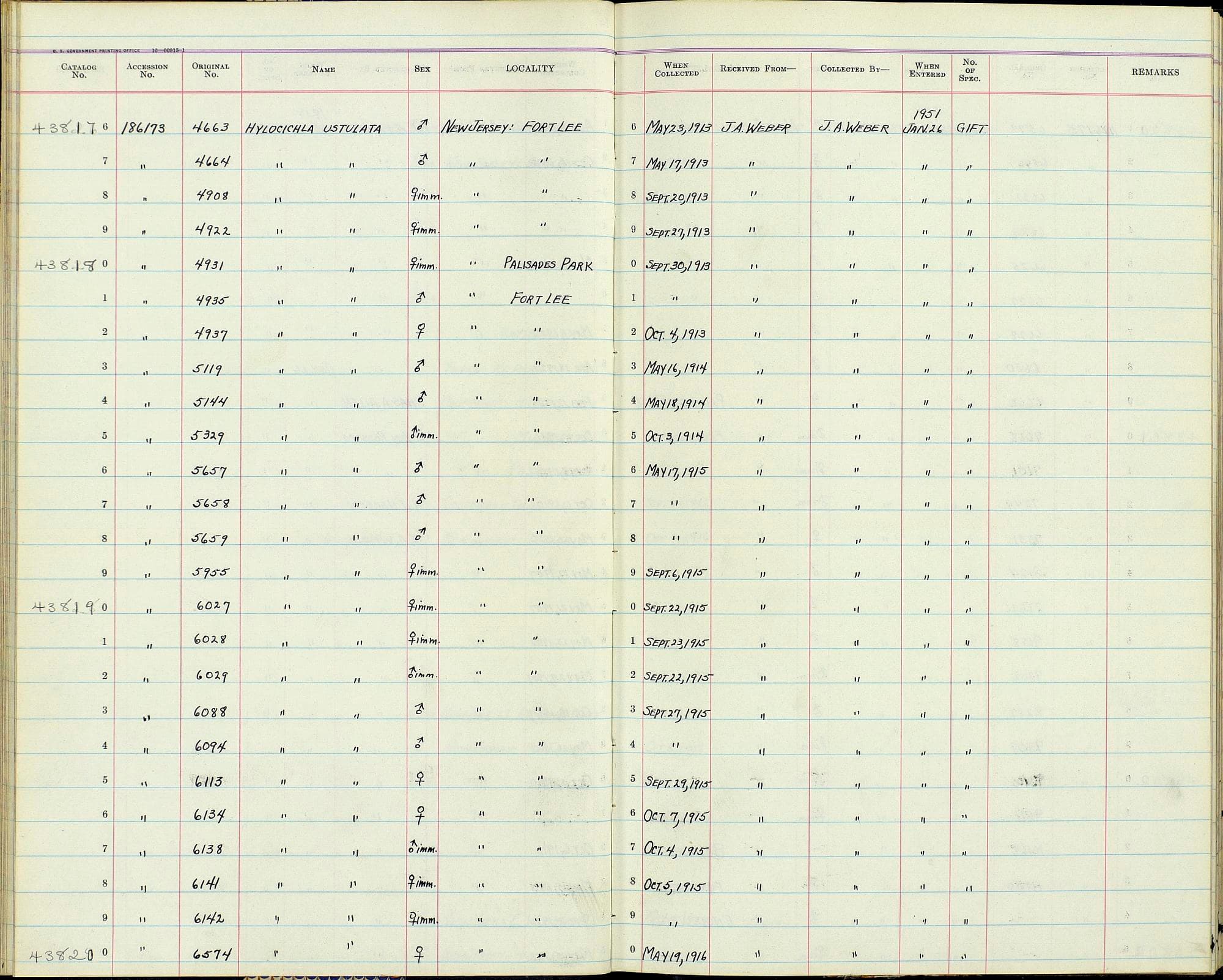
Task: Click "J.A. Weber" in the Collected By column
Action: [x=854, y=128]
